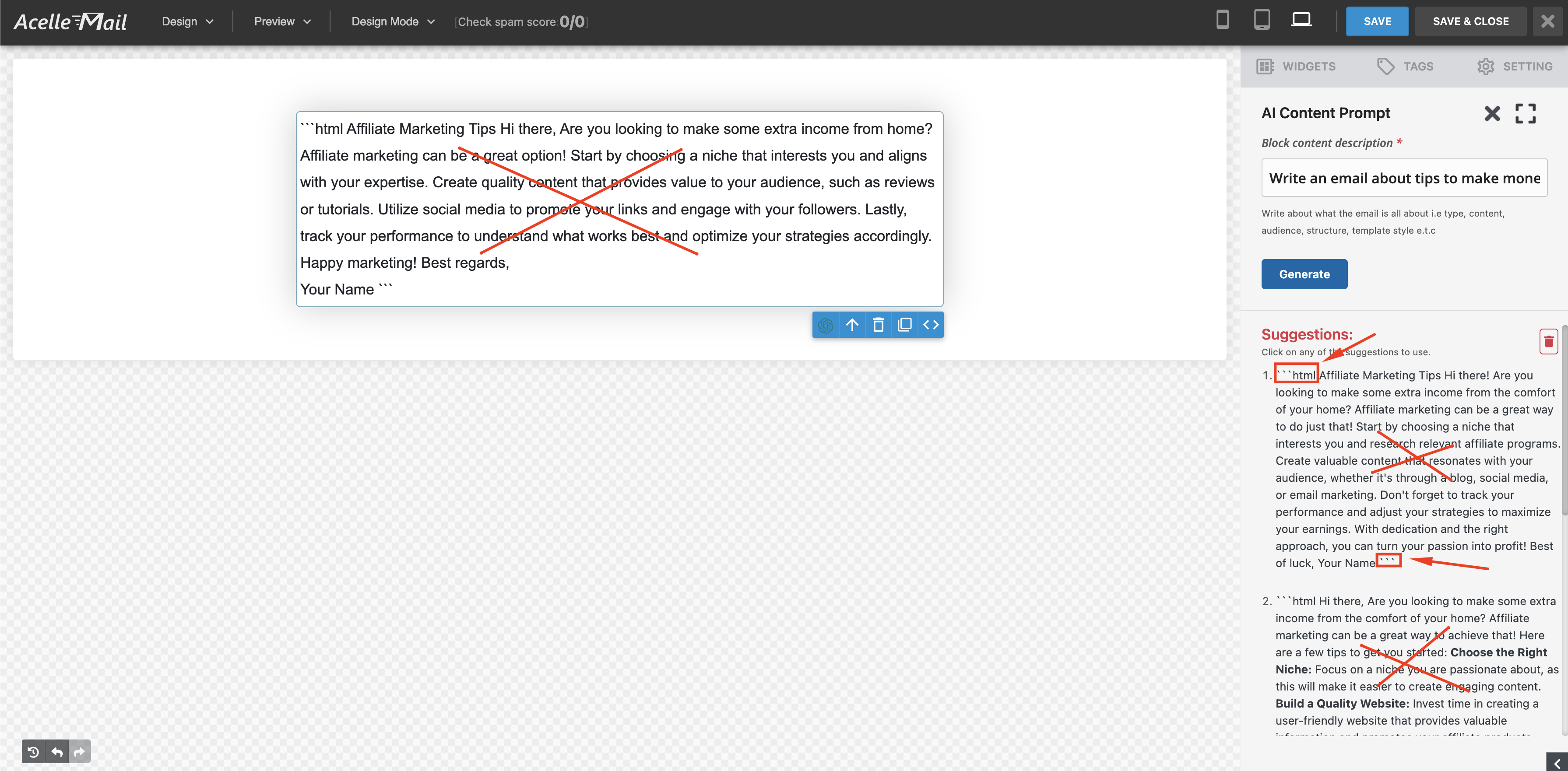
Task: Check spam score 0/0 link
Action: coord(521,22)
